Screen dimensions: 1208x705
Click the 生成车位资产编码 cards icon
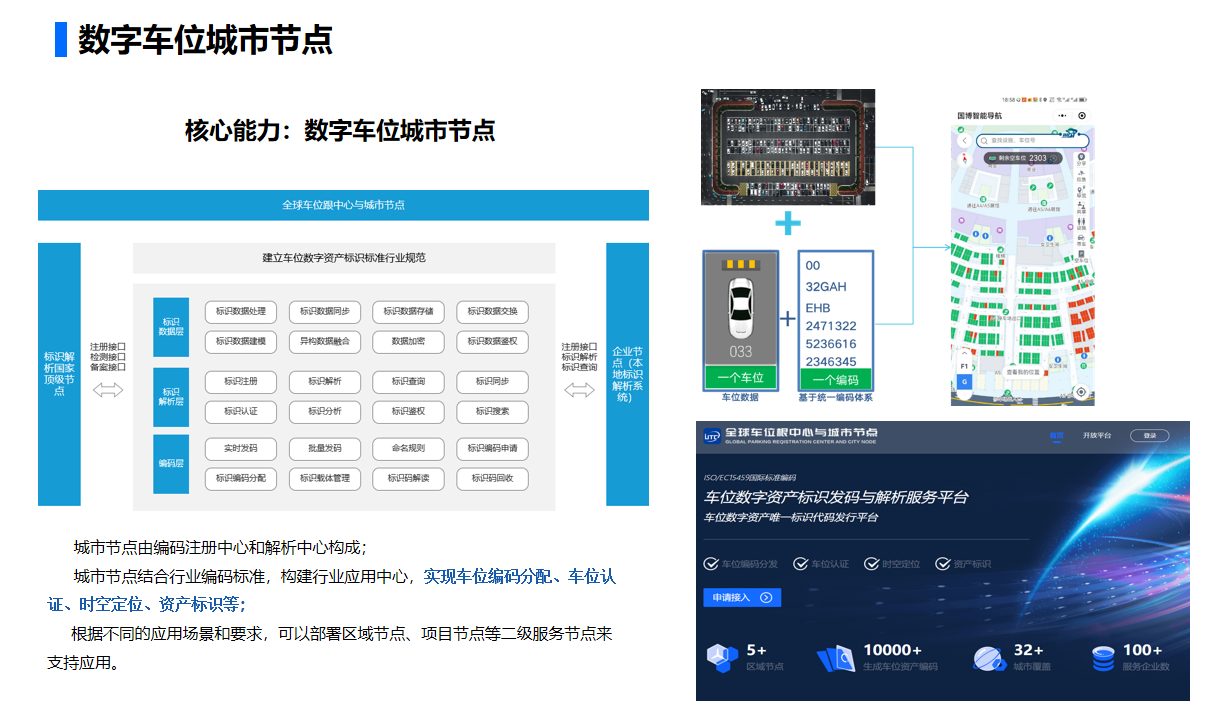[836, 657]
